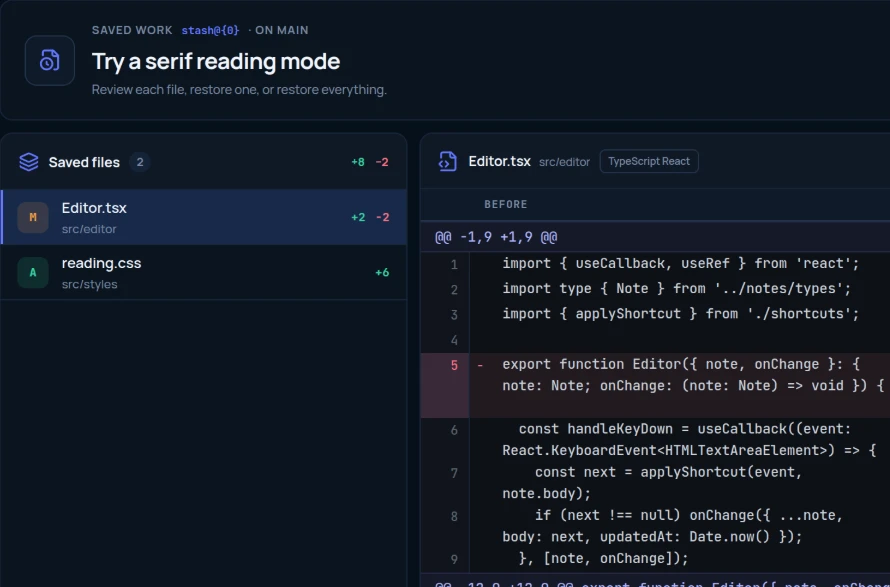Click line number 3 in diff gutter
This screenshot has height=587, width=890.
[454, 315]
